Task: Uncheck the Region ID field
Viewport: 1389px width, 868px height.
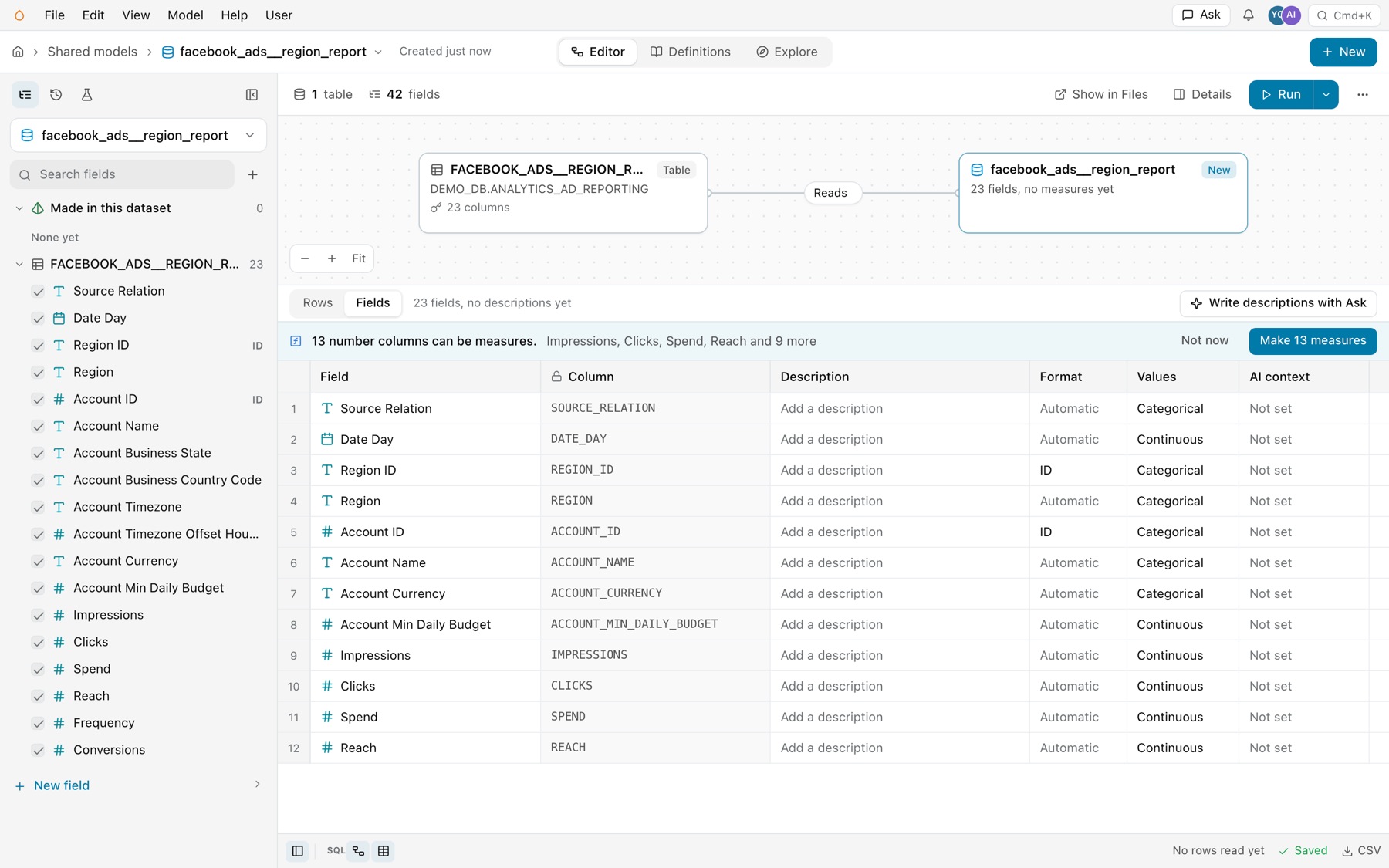Action: point(38,345)
